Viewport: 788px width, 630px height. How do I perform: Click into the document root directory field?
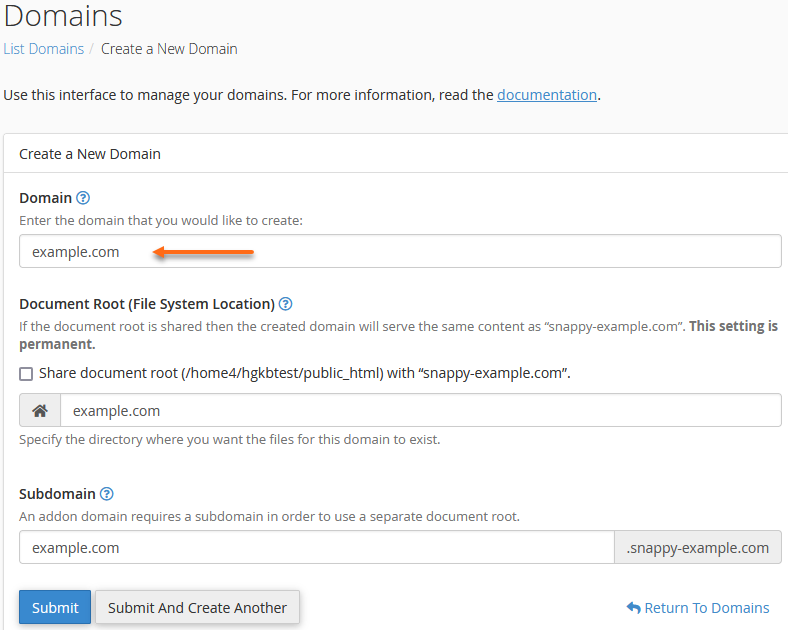click(420, 411)
